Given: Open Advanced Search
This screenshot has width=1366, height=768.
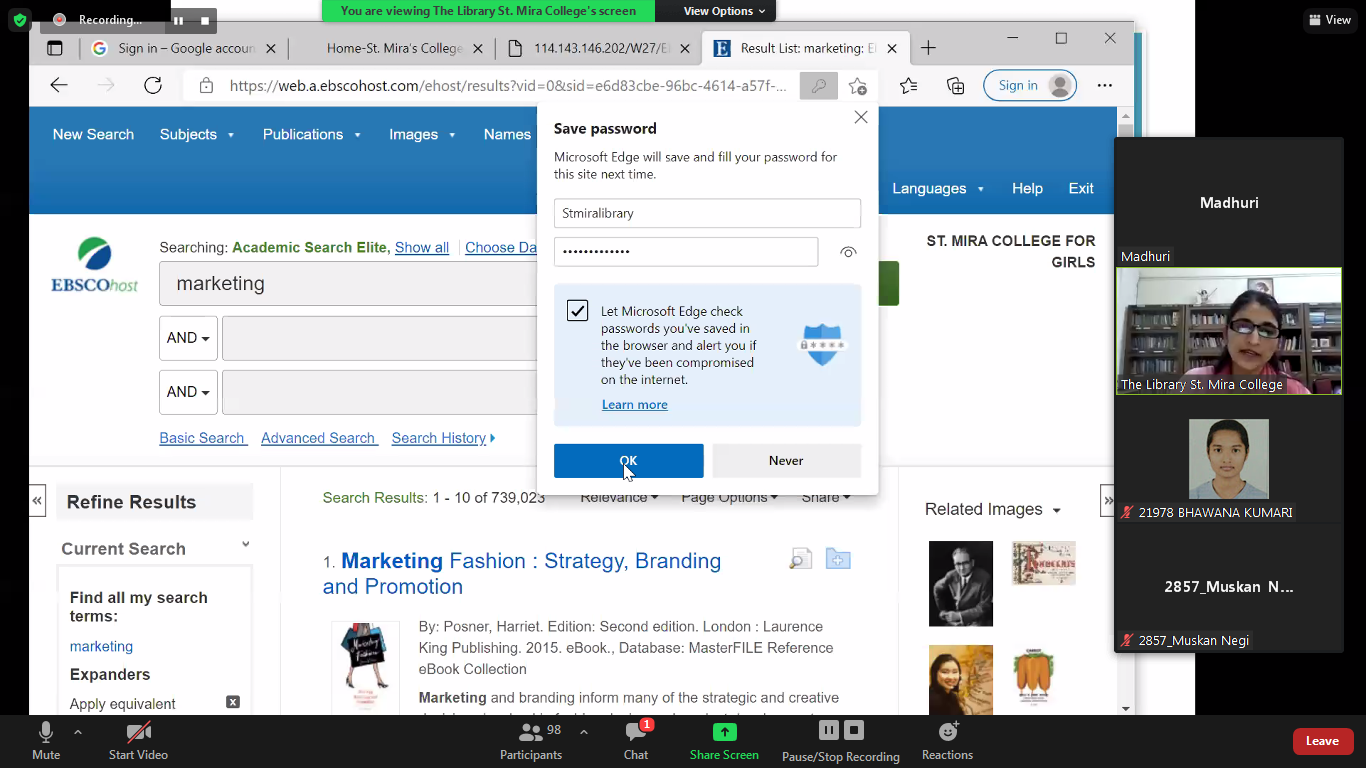Looking at the screenshot, I should [x=318, y=438].
